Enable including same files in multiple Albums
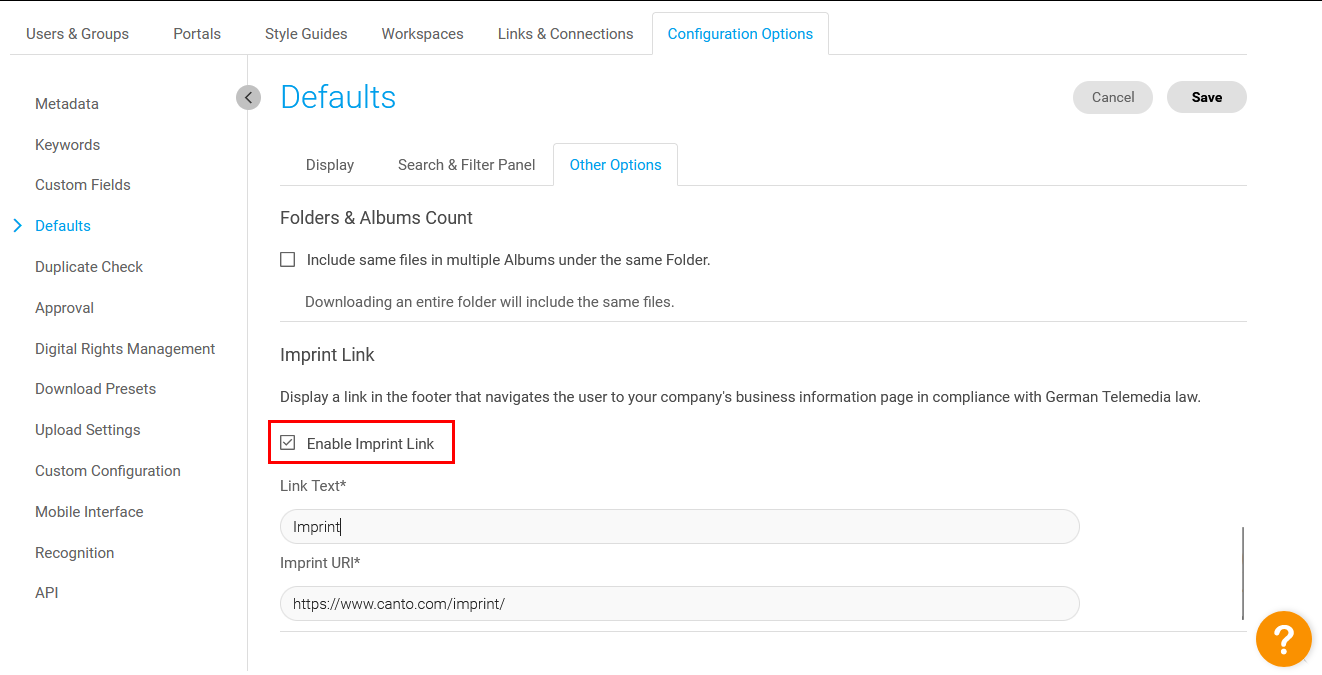Screen dimensions: 1322x675 click(x=287, y=258)
